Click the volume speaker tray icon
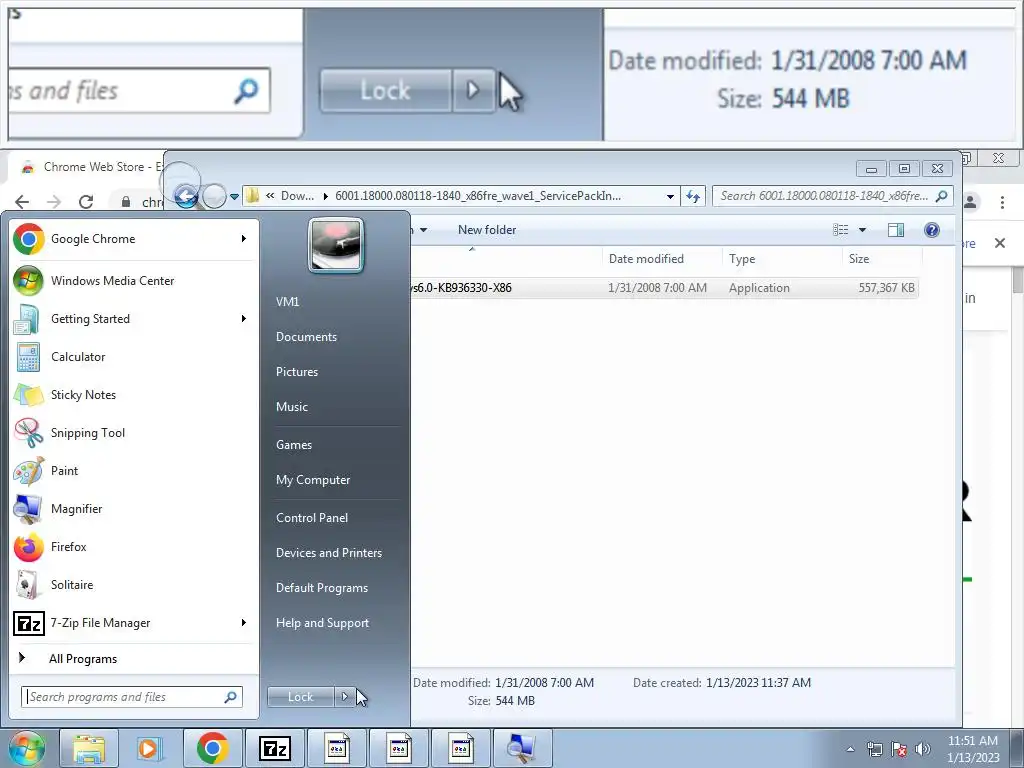 click(x=923, y=749)
